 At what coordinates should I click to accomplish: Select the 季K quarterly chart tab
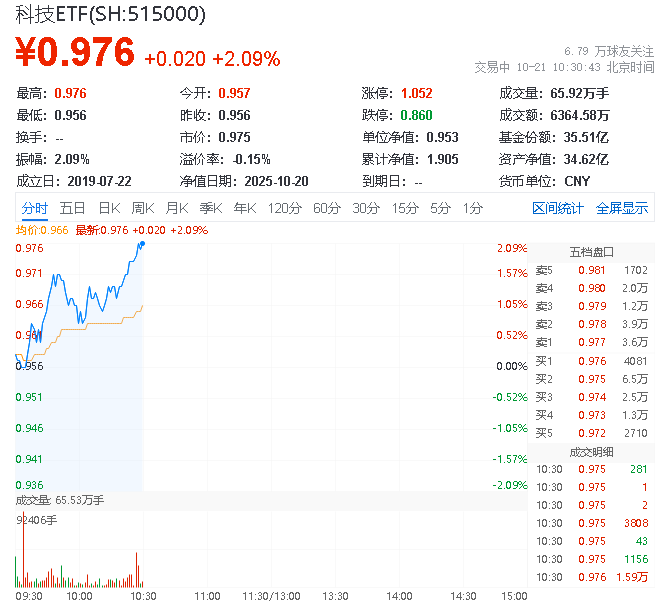210,208
